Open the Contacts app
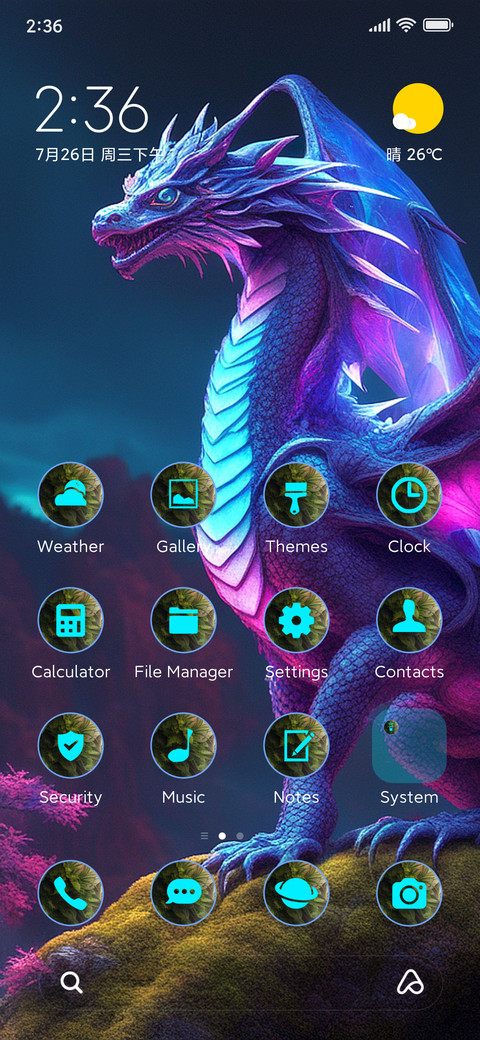 (x=409, y=620)
